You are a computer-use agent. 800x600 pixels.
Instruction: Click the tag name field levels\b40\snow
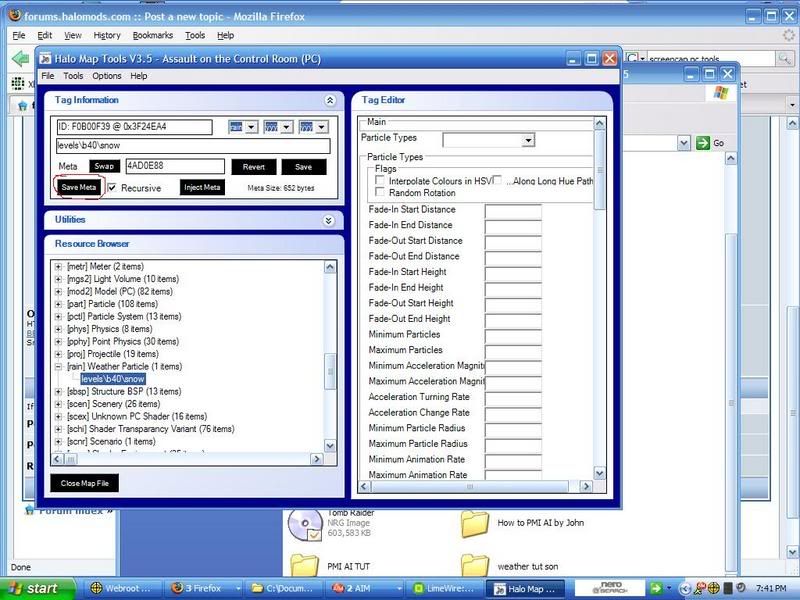pyautogui.click(x=193, y=145)
